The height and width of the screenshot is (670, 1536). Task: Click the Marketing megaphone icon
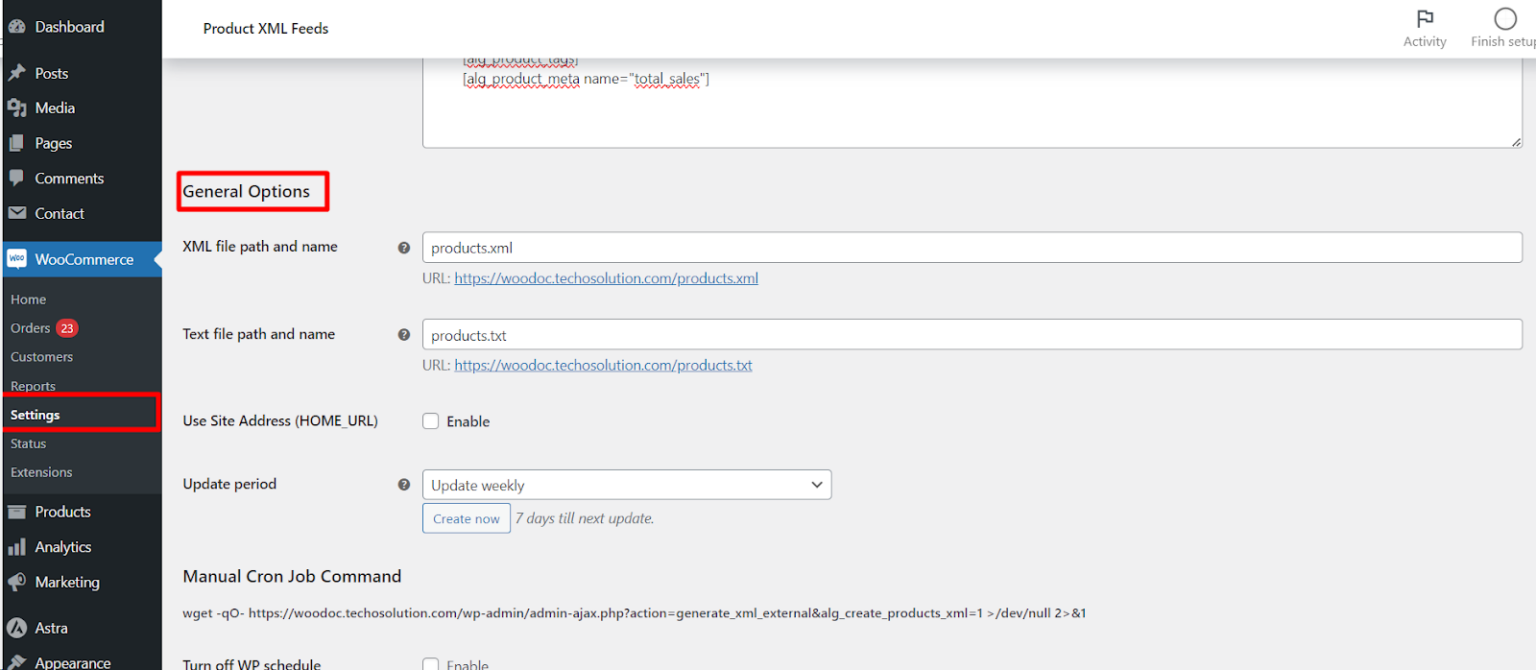point(18,582)
